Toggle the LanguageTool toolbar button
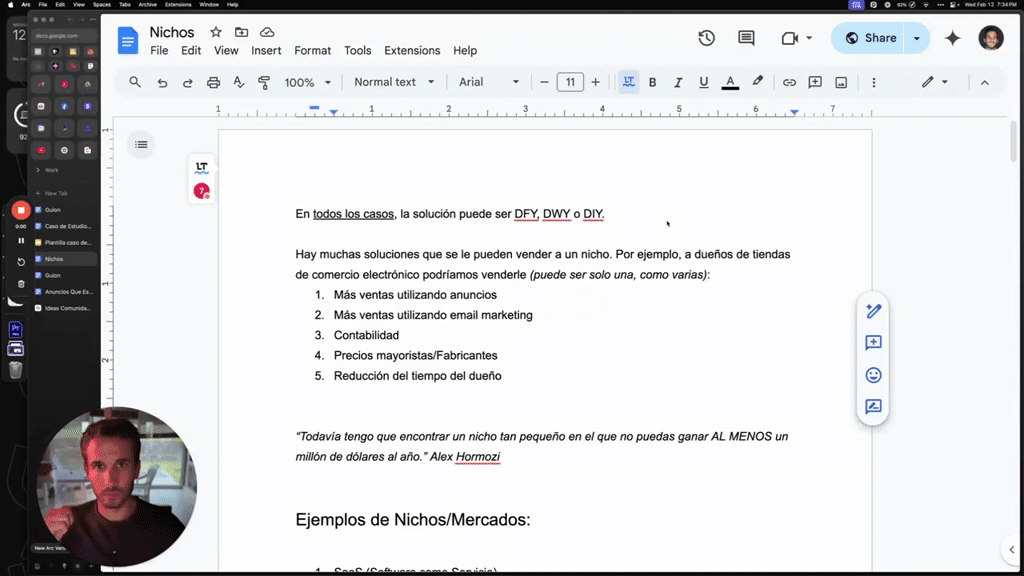The width and height of the screenshot is (1024, 576). click(x=628, y=82)
